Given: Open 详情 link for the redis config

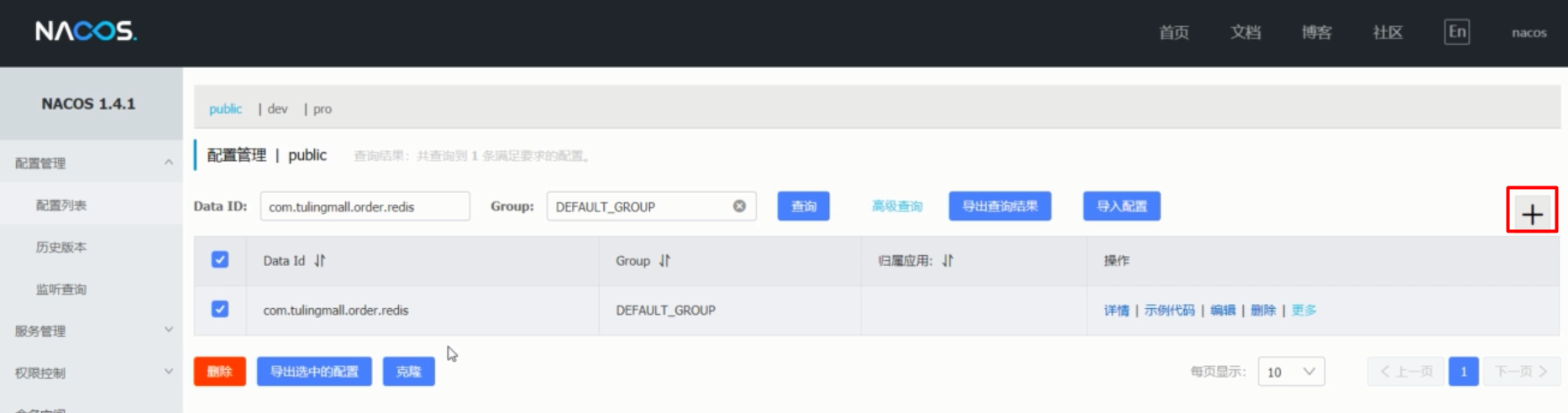Looking at the screenshot, I should pos(1116,311).
